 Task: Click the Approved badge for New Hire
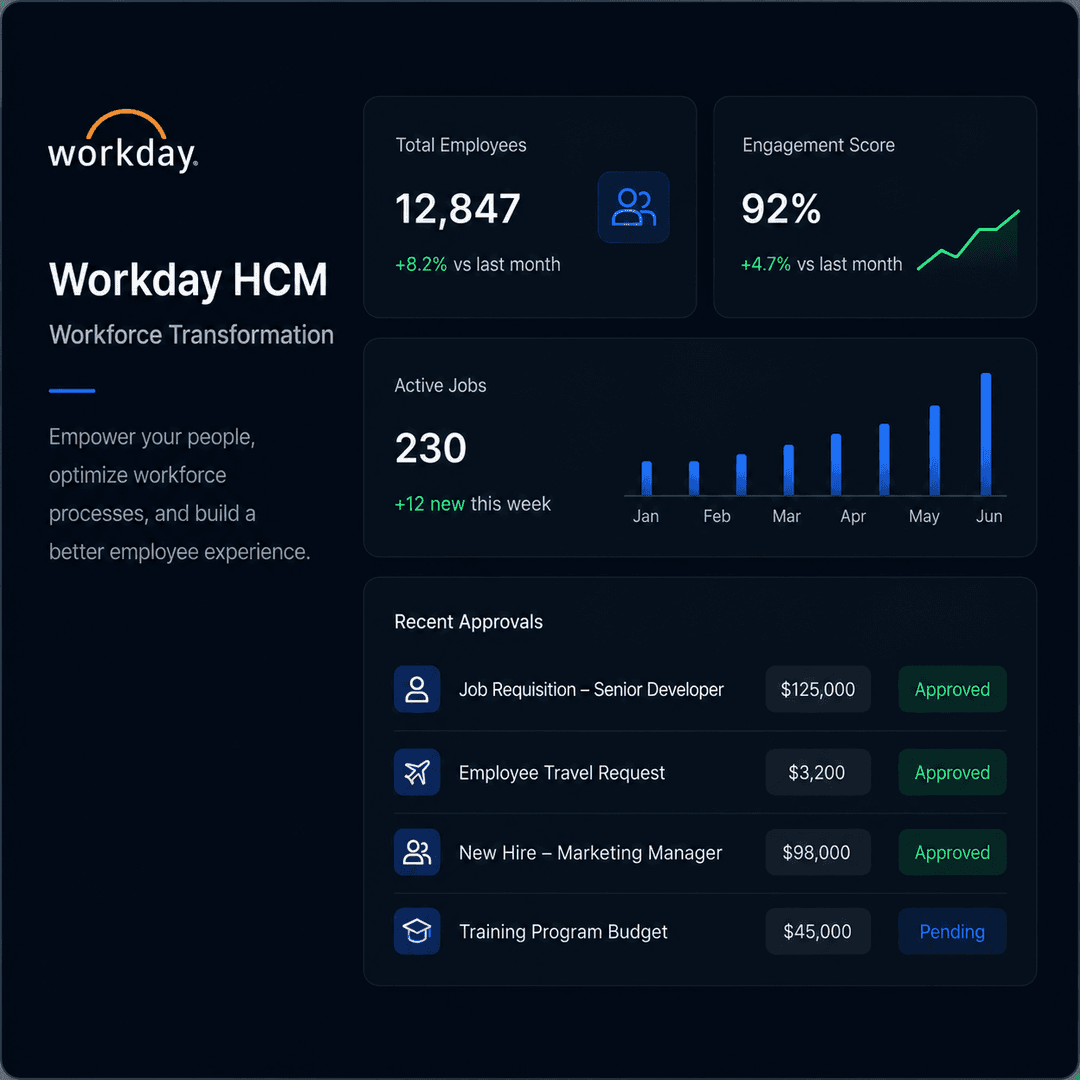coord(952,852)
